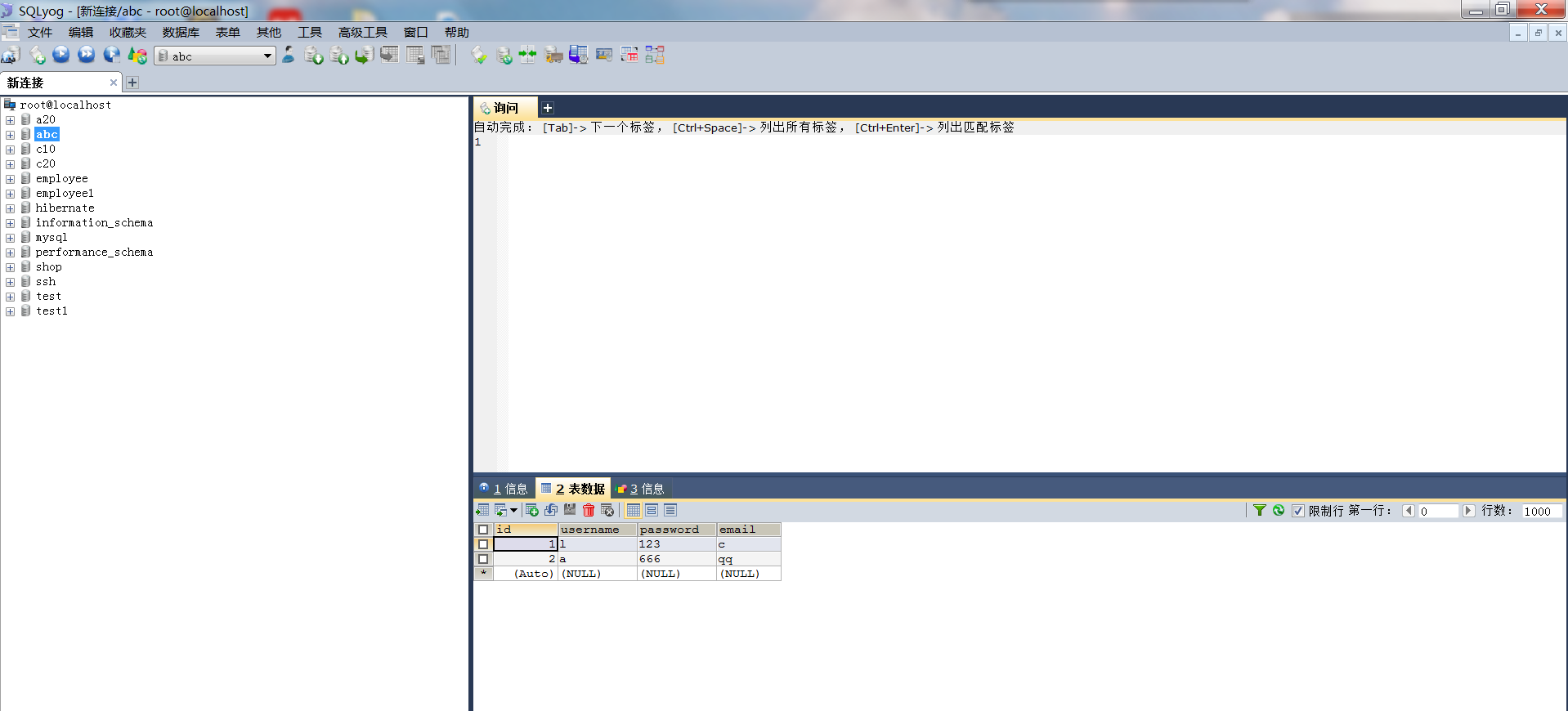Click the execute and edit resultset icon
This screenshot has height=711, width=1568.
point(112,55)
